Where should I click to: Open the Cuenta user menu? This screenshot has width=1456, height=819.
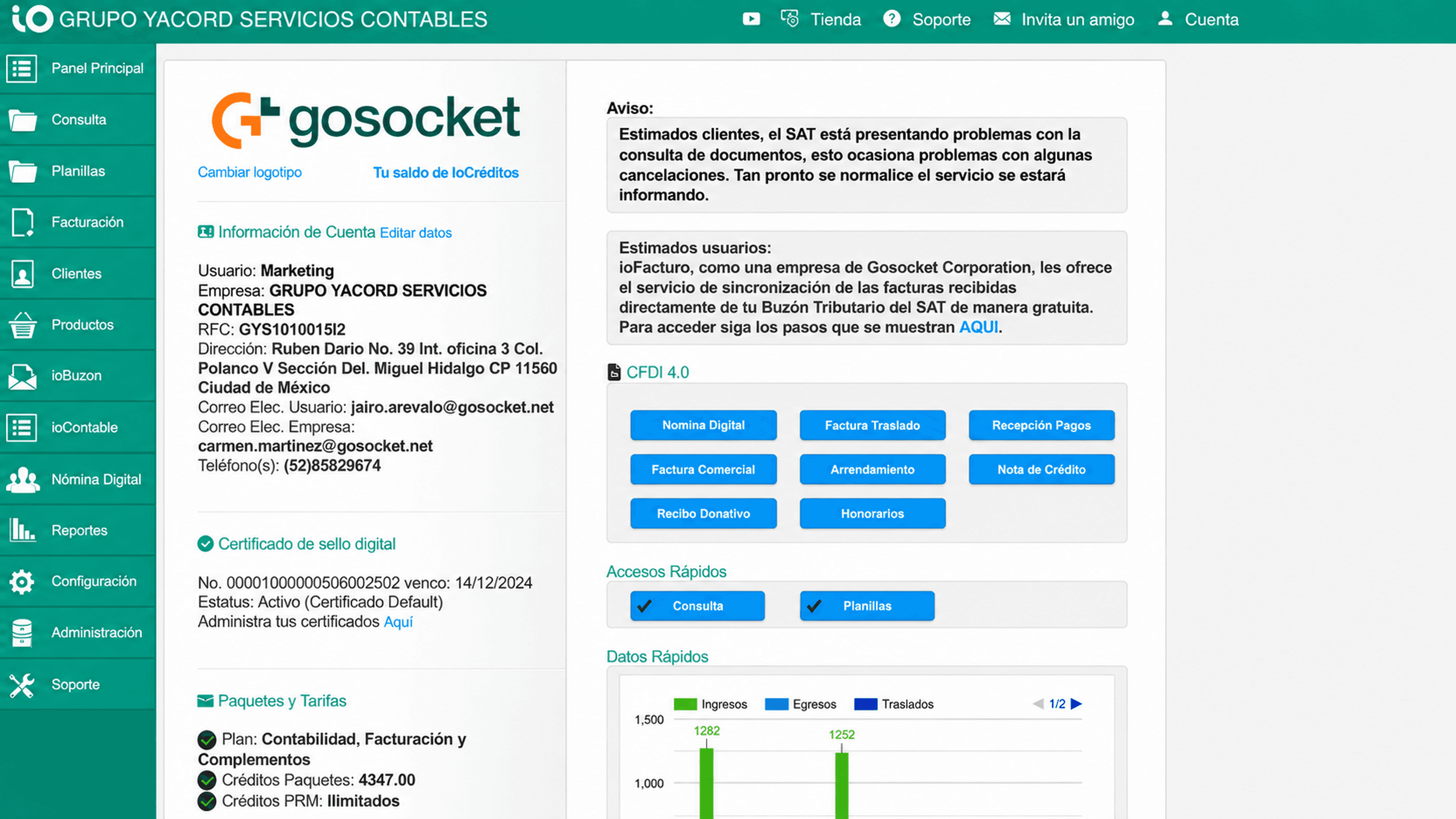pos(1198,19)
